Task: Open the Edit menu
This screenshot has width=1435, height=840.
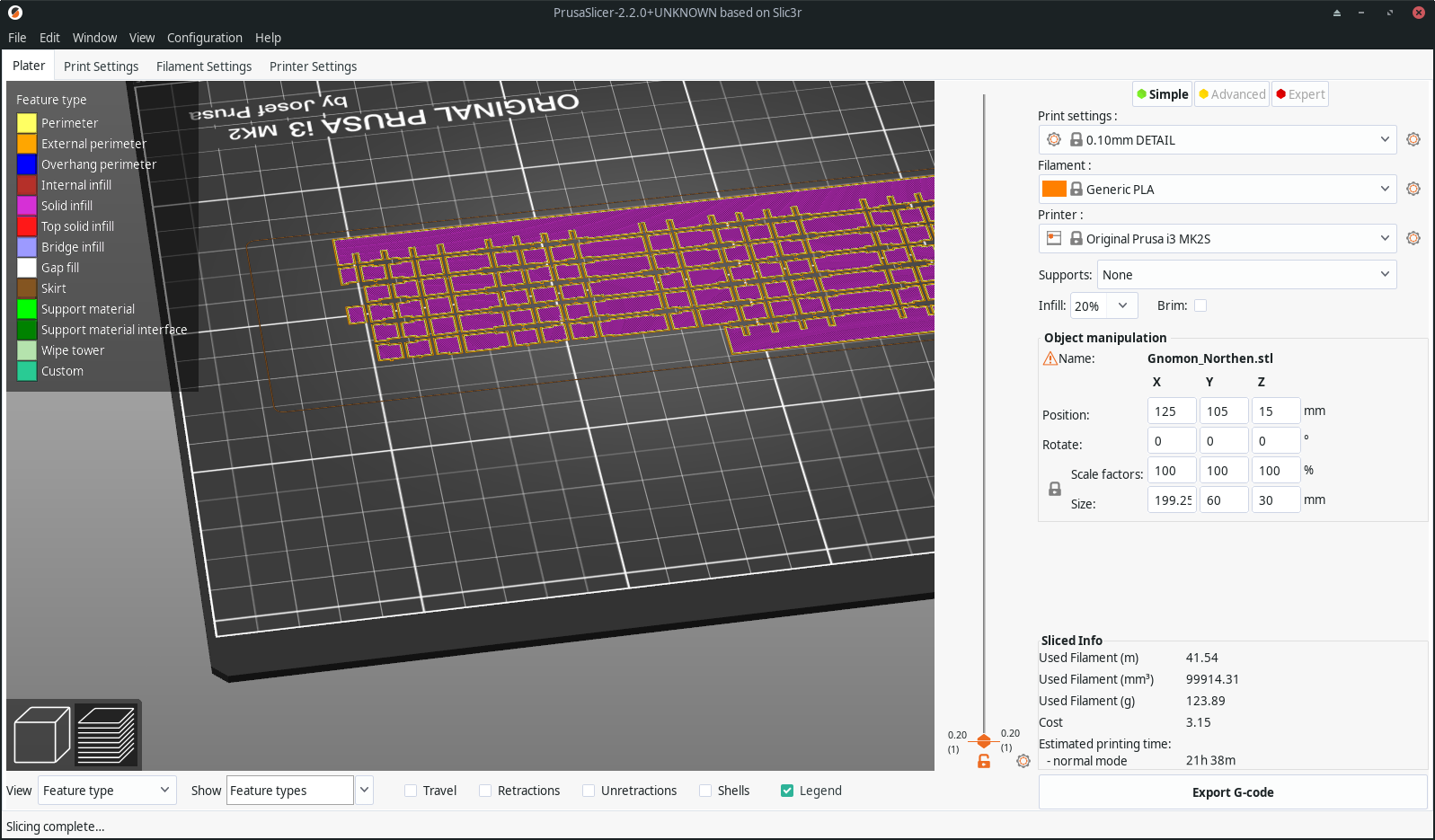Action: coord(49,38)
